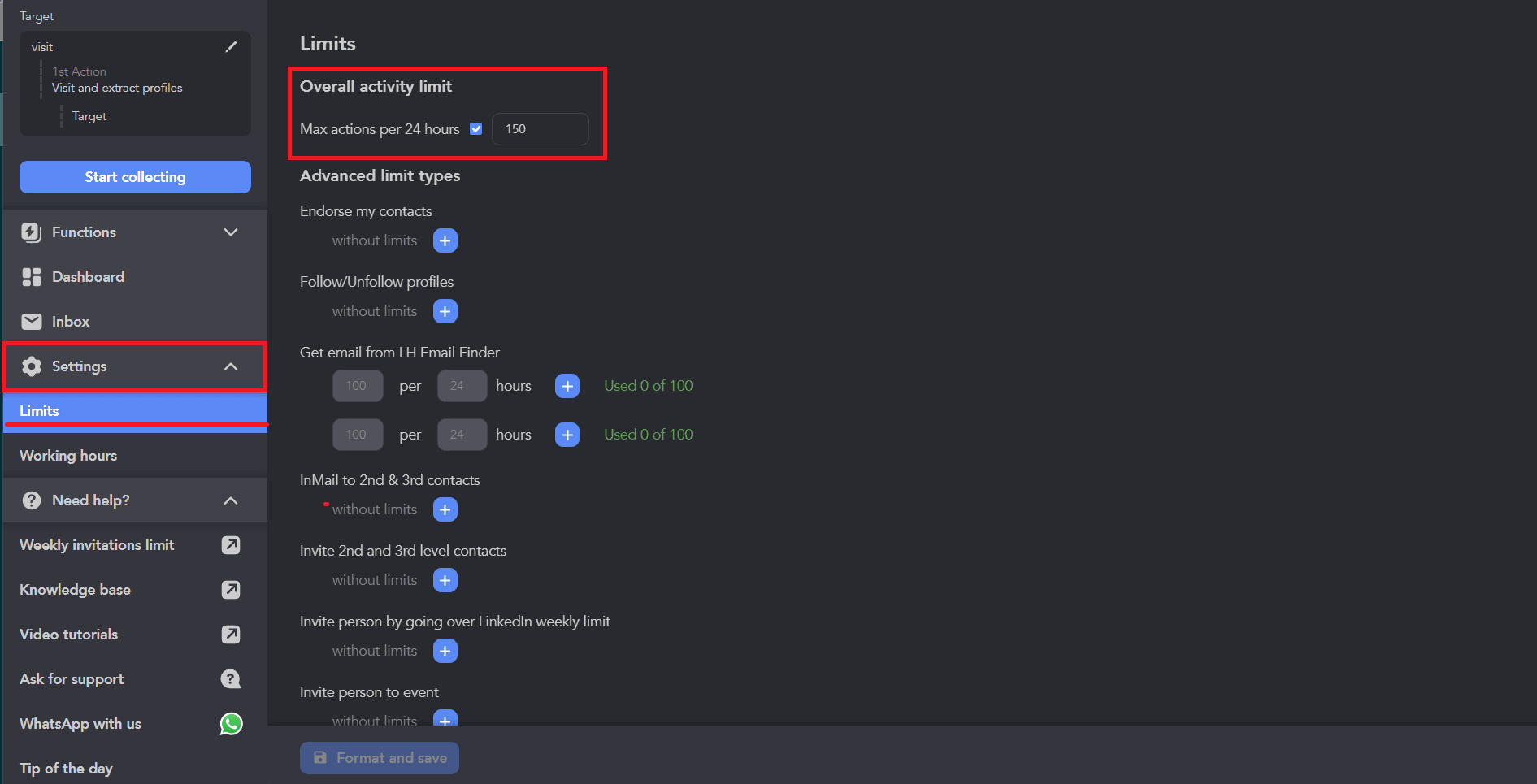Select Working hours under Settings

(68, 456)
